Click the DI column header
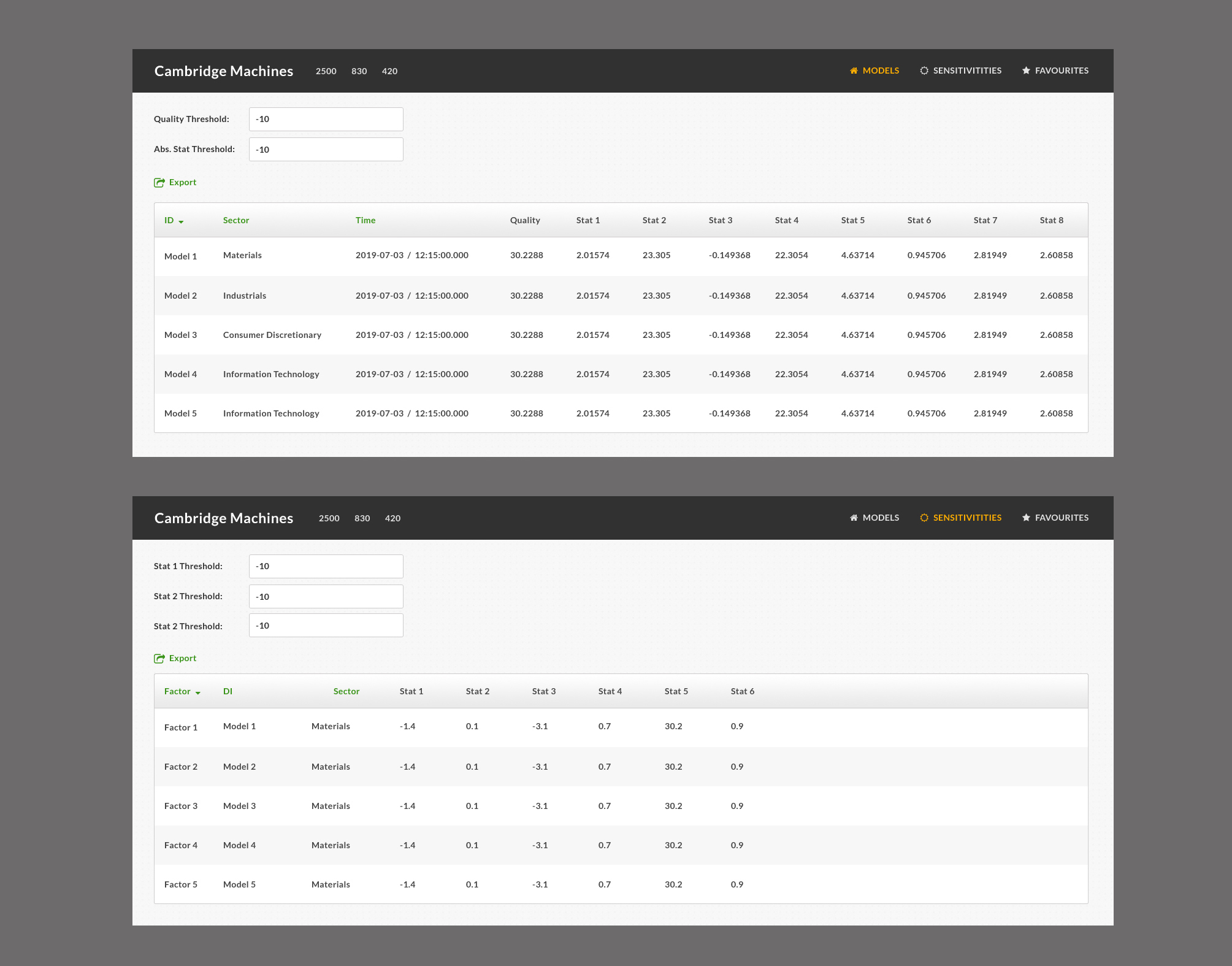 pos(228,691)
